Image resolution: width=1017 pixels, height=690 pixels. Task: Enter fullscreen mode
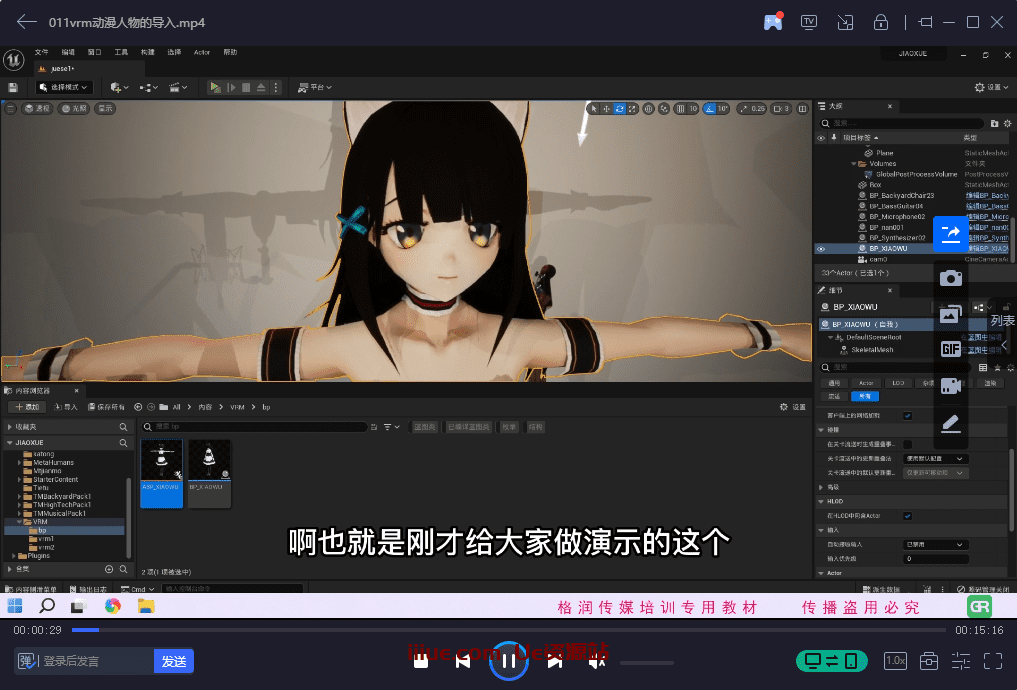coord(993,661)
